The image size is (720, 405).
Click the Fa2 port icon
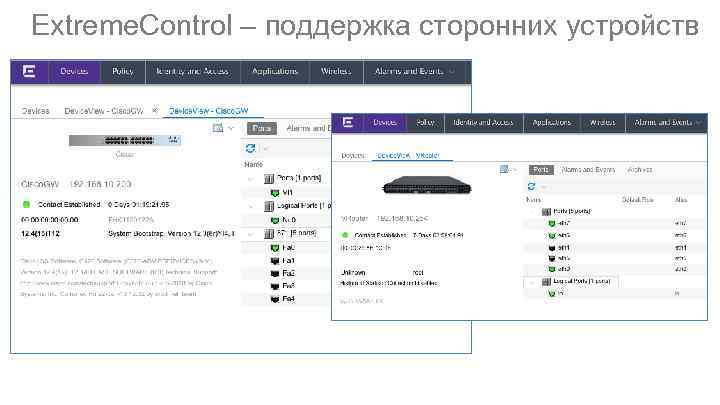[x=275, y=274]
